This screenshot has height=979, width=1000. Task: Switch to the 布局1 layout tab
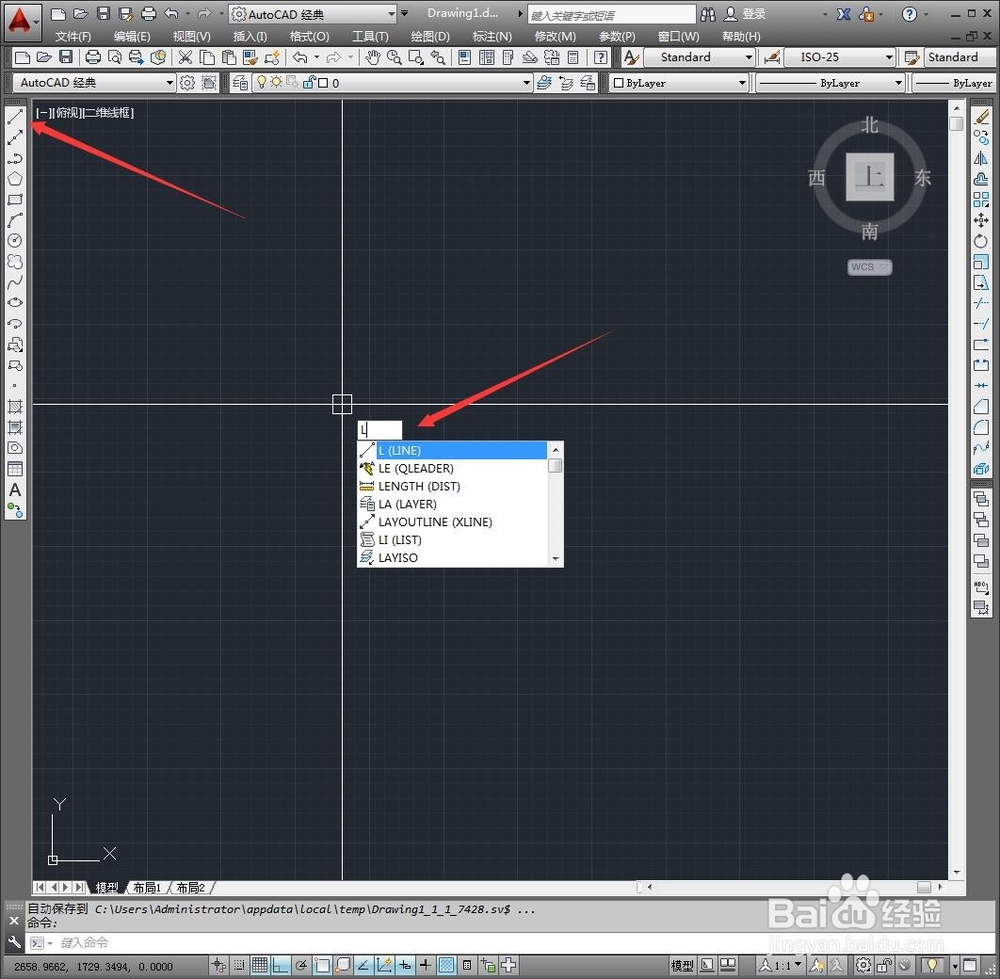click(147, 887)
